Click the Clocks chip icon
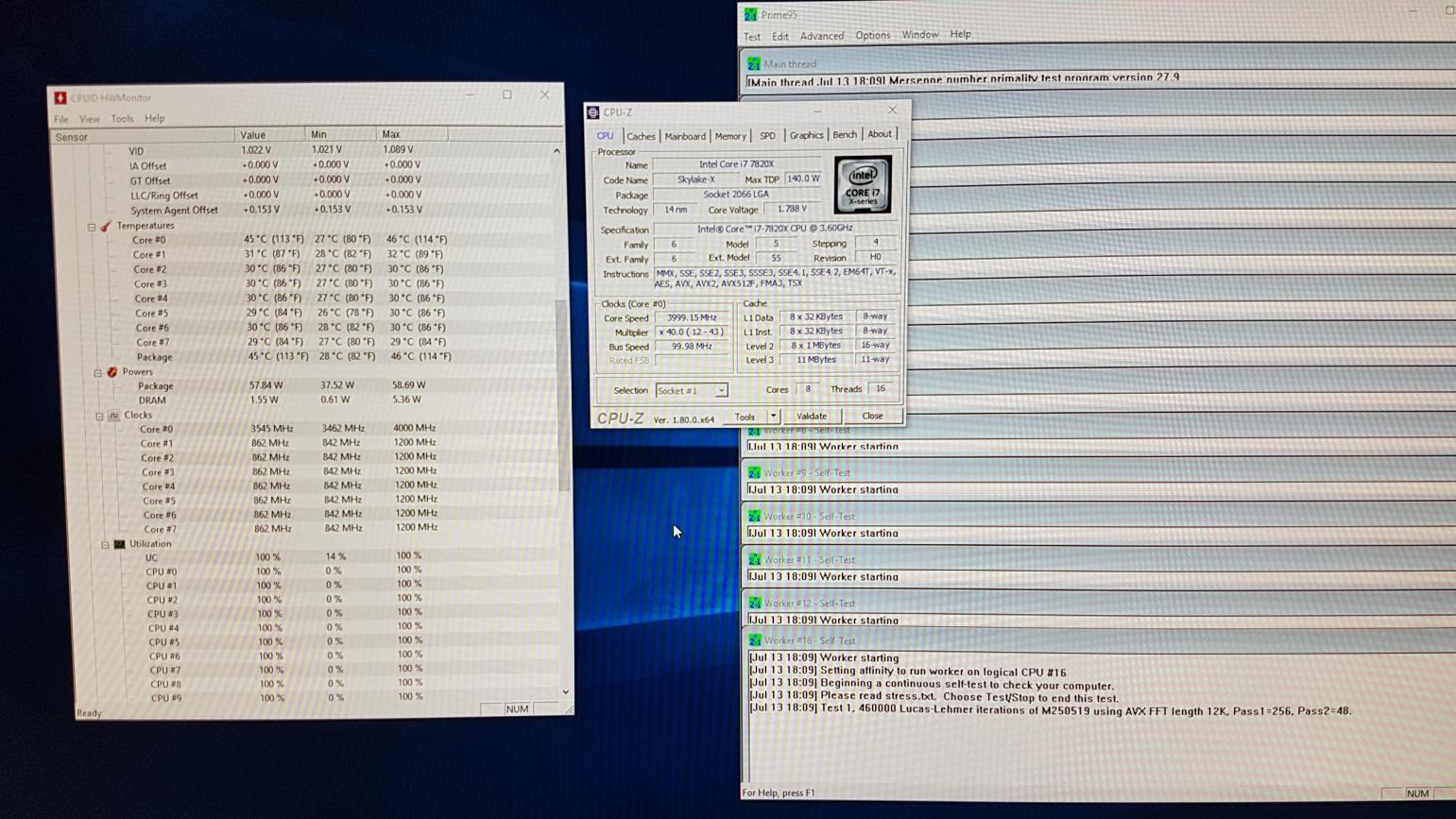Image resolution: width=1456 pixels, height=819 pixels. (x=114, y=415)
